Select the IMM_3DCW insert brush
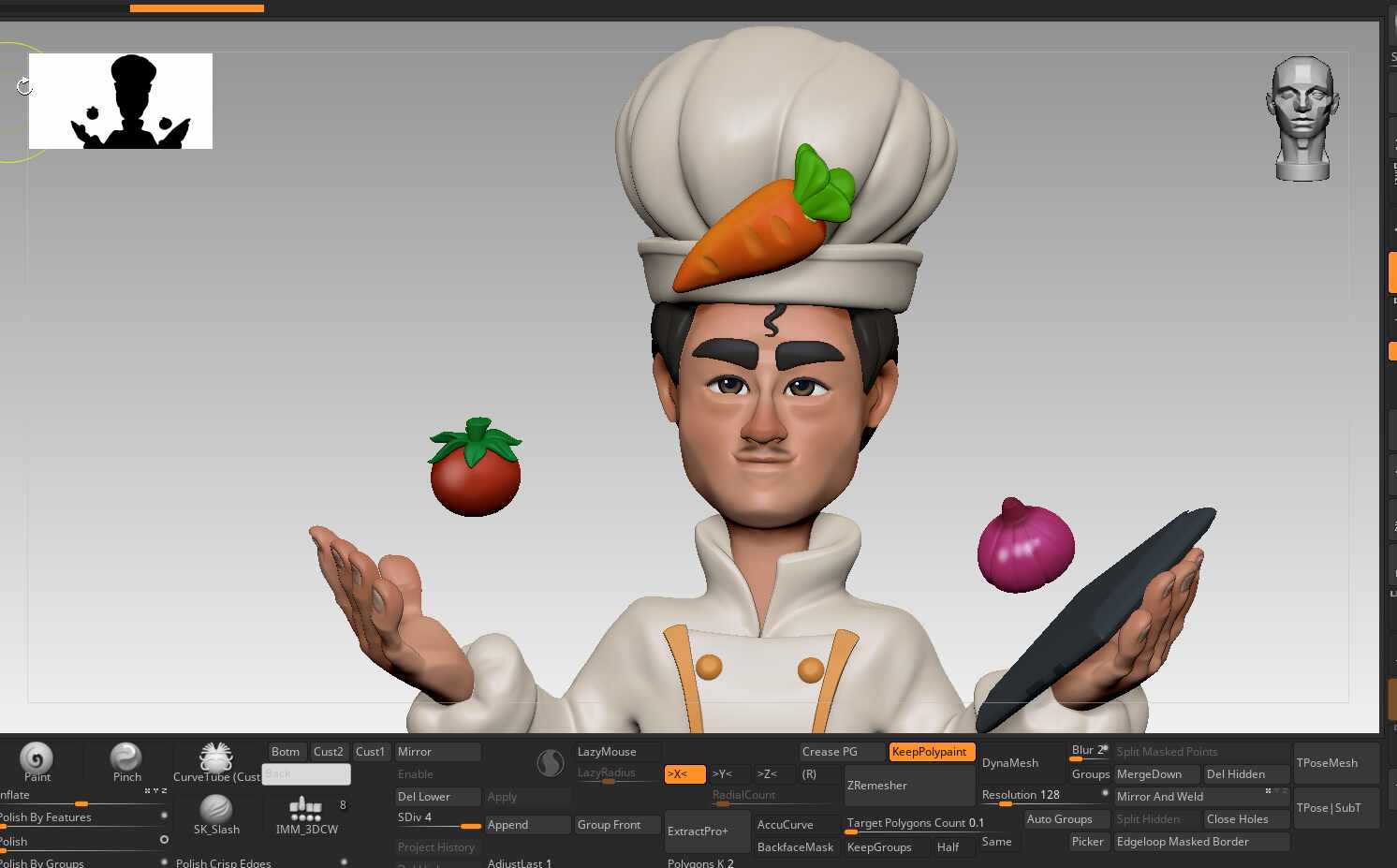This screenshot has width=1397, height=868. click(306, 808)
